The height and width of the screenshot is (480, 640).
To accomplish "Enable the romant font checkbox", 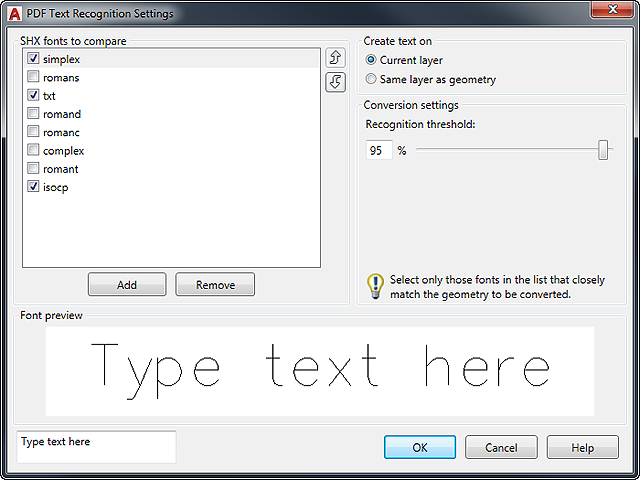I will (33, 168).
